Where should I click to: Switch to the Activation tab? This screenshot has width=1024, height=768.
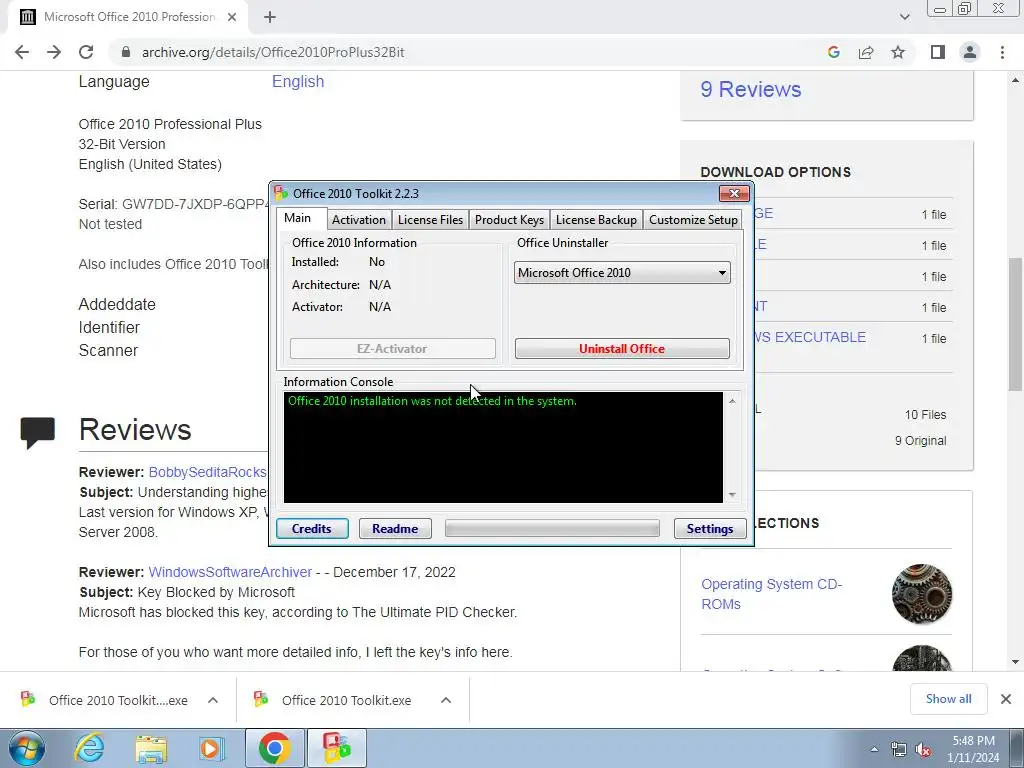pos(359,220)
